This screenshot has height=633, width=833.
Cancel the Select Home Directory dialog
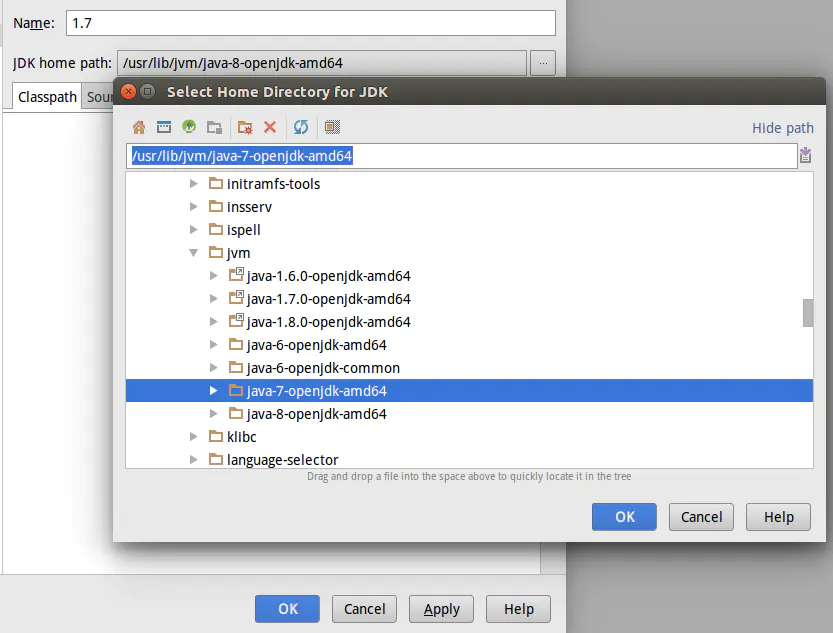[x=701, y=517]
